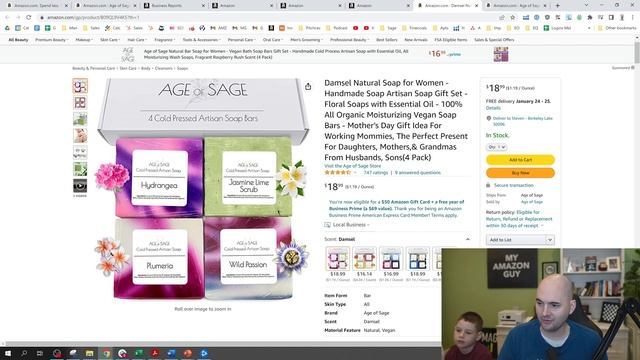Click the Chrome icon on the taskbar

pyautogui.click(x=106, y=353)
